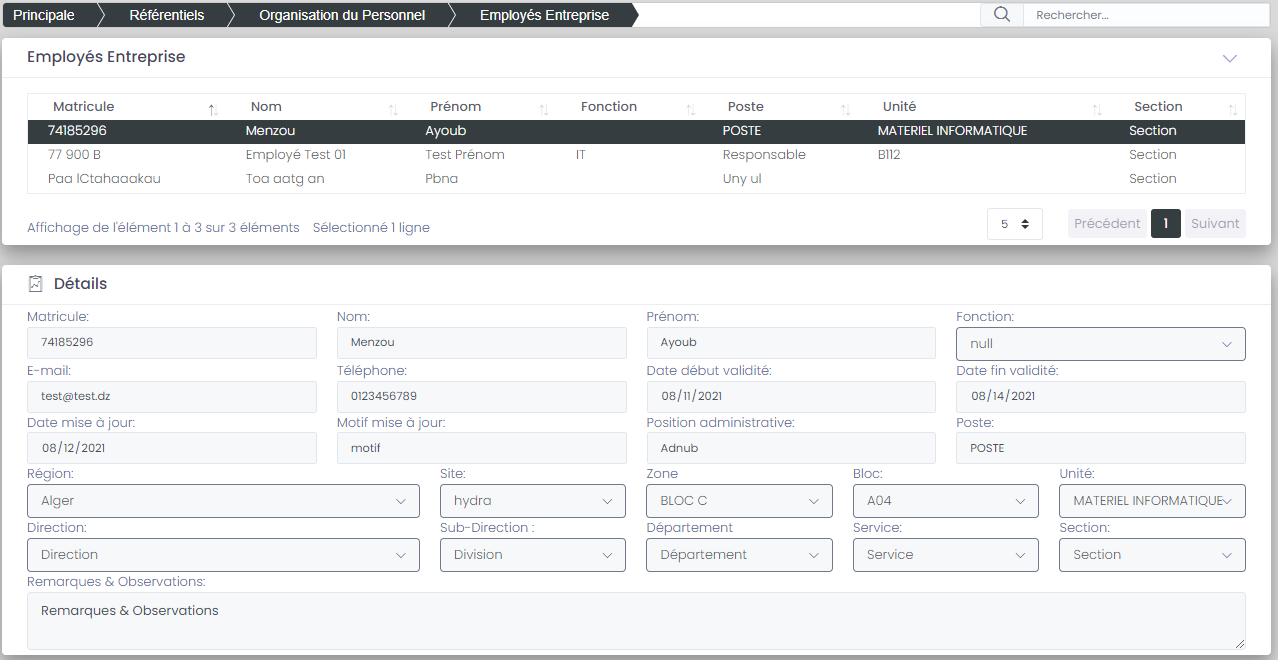Click the Précédent pagination button

(x=1107, y=224)
